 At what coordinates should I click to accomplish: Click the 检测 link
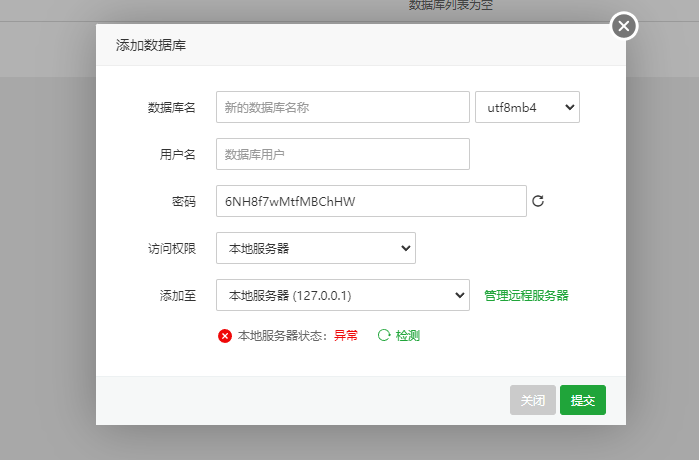pos(408,336)
